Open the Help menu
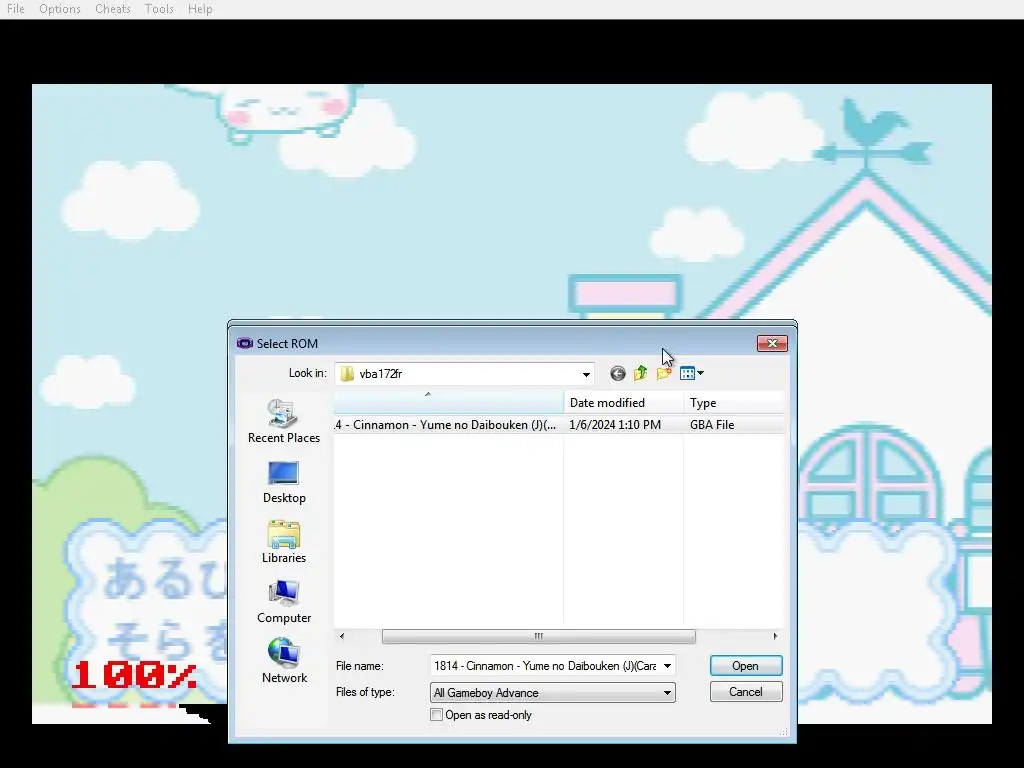This screenshot has height=768, width=1024. pos(200,9)
